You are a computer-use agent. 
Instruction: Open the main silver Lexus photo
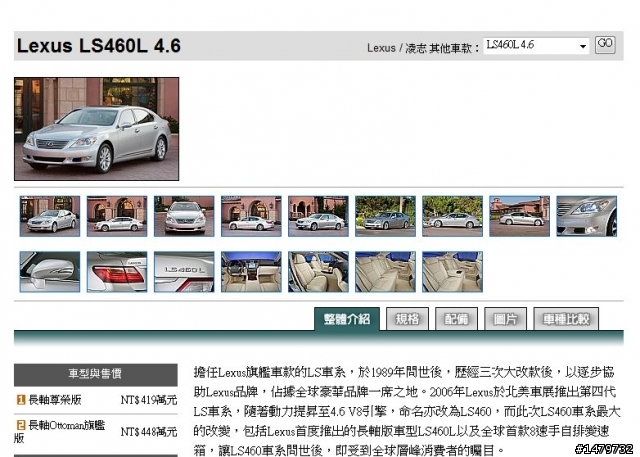(x=96, y=129)
